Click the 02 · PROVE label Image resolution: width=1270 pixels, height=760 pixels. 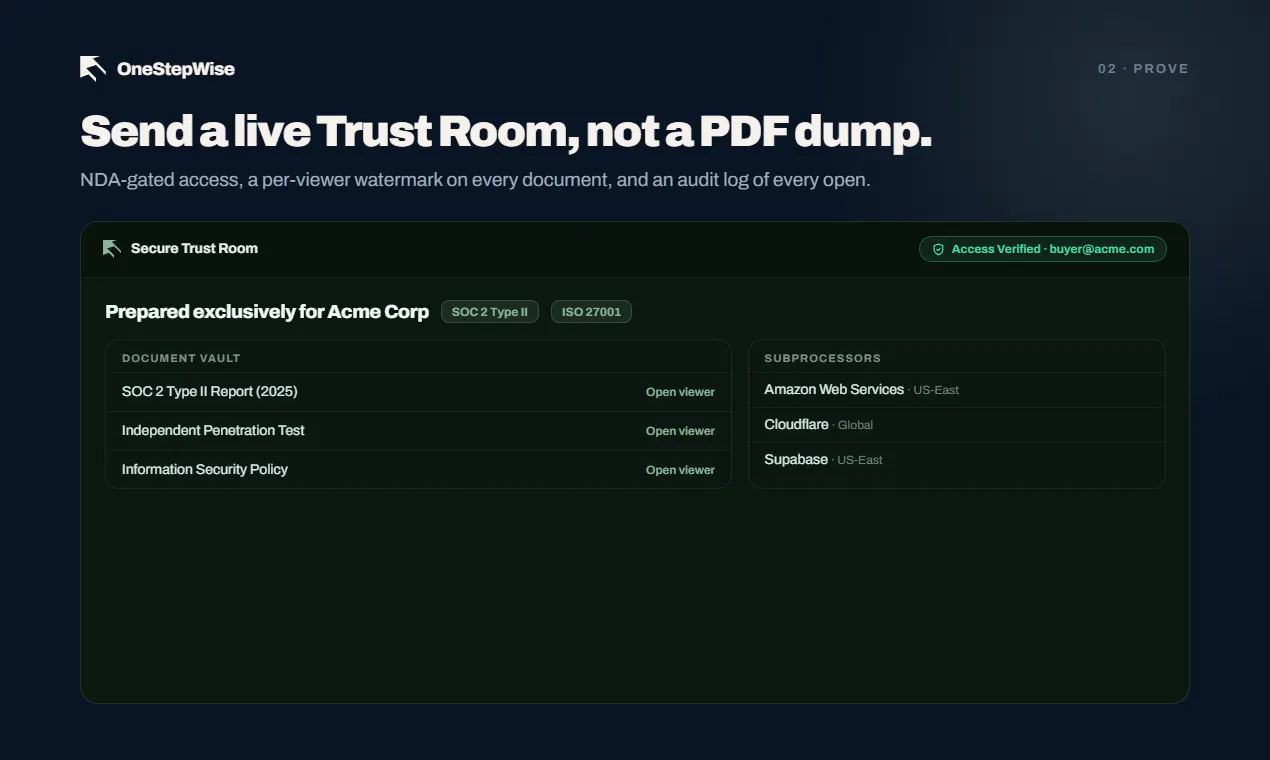(x=1143, y=69)
